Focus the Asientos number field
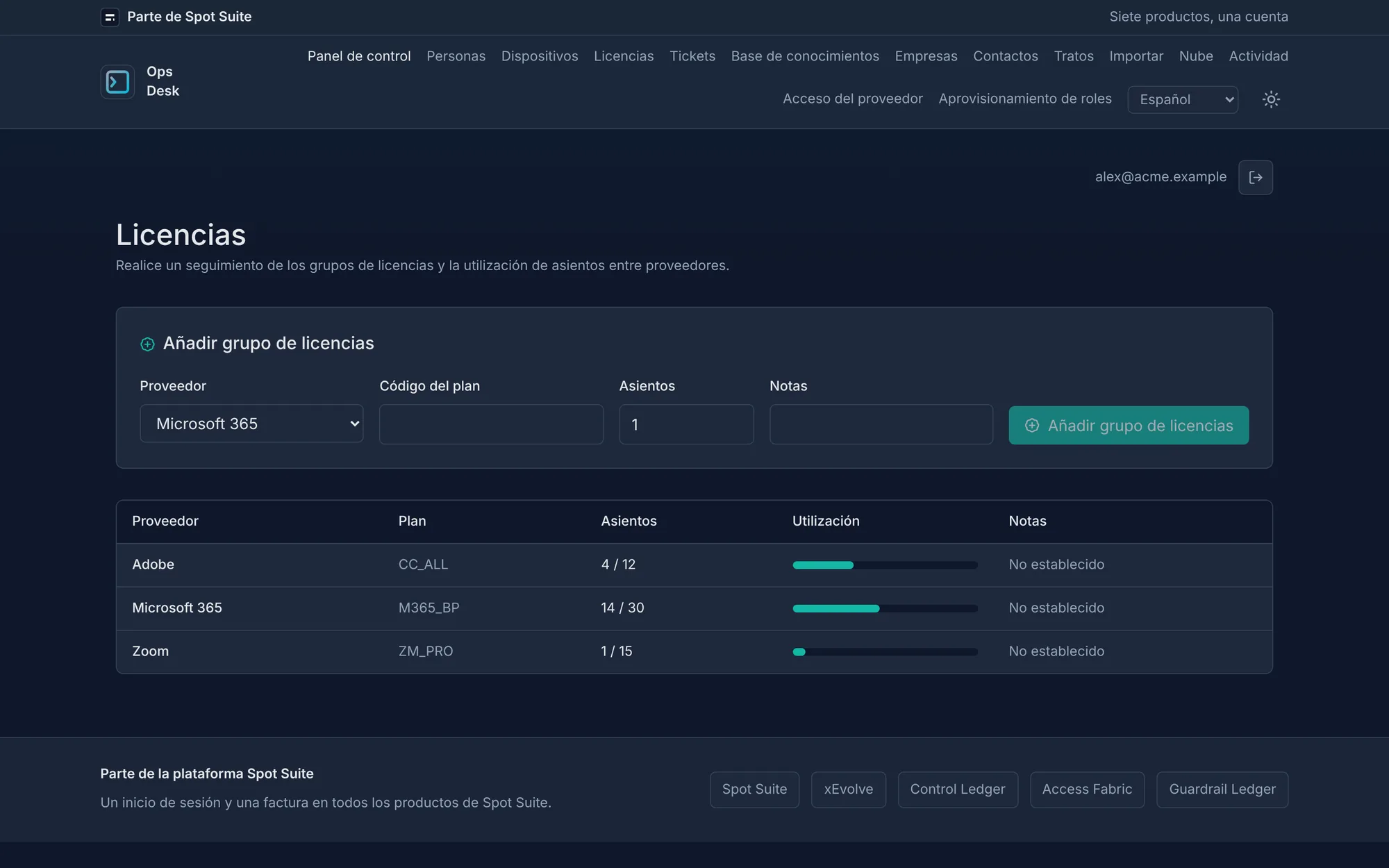 point(686,424)
